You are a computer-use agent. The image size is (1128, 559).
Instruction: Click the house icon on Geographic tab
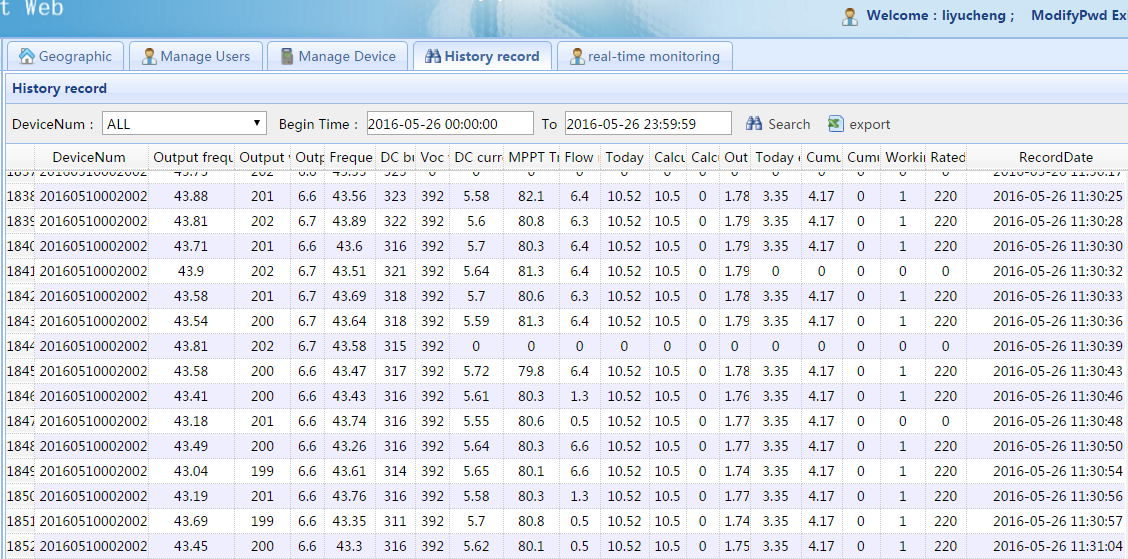click(27, 56)
